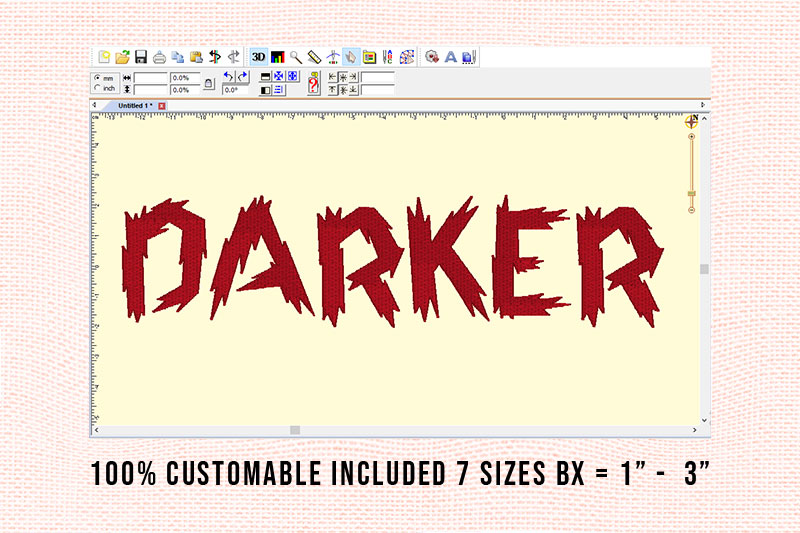Activate the hand pointer select tool
800x533 pixels.
pyautogui.click(x=351, y=57)
